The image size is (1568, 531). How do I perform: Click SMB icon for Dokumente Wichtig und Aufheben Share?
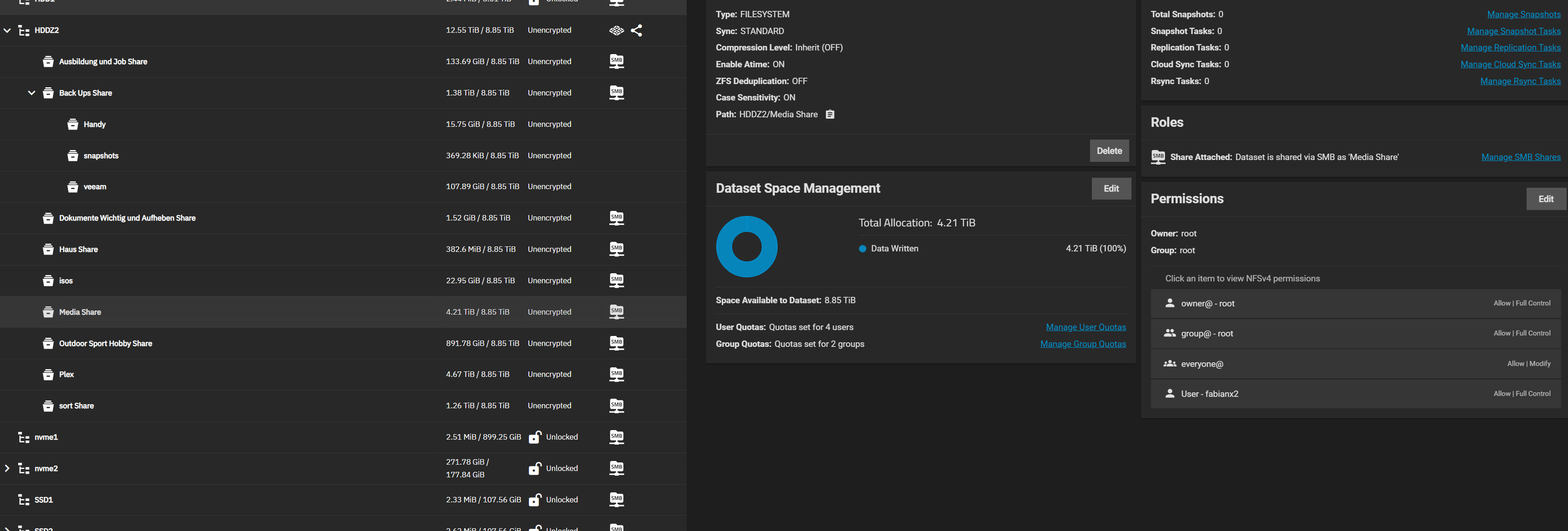(617, 218)
